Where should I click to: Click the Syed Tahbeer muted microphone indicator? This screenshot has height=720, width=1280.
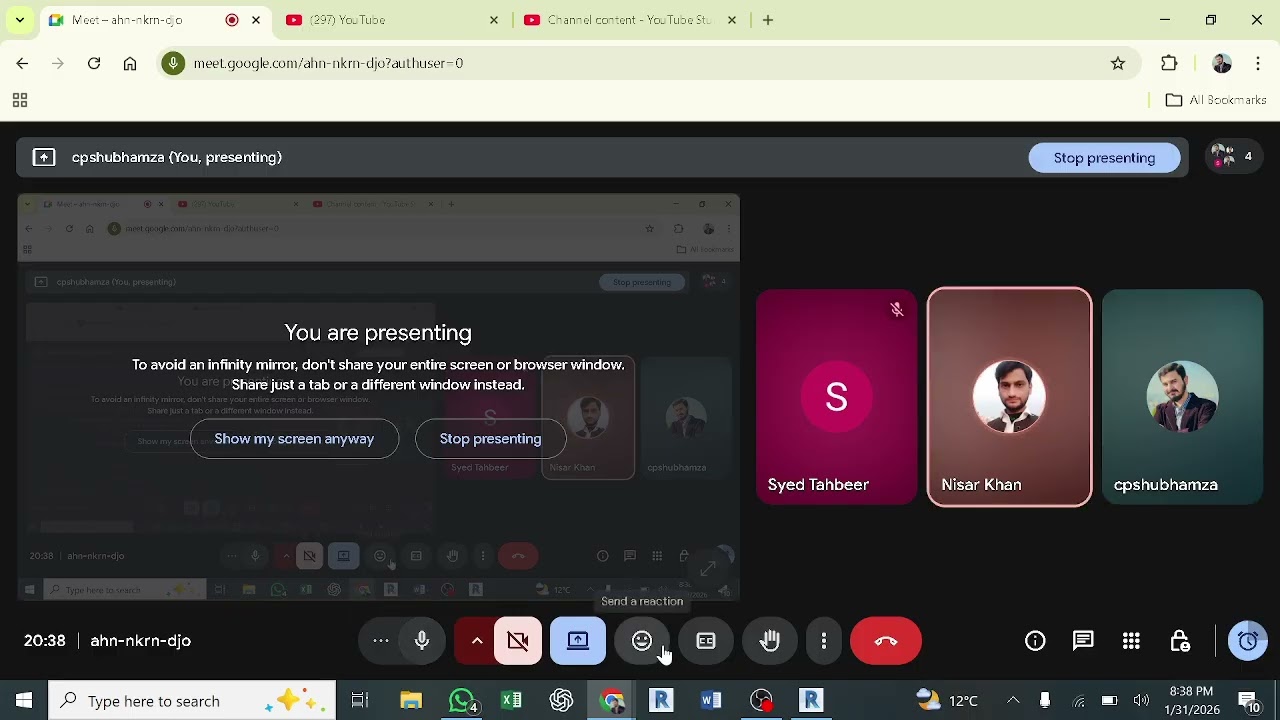pyautogui.click(x=897, y=310)
